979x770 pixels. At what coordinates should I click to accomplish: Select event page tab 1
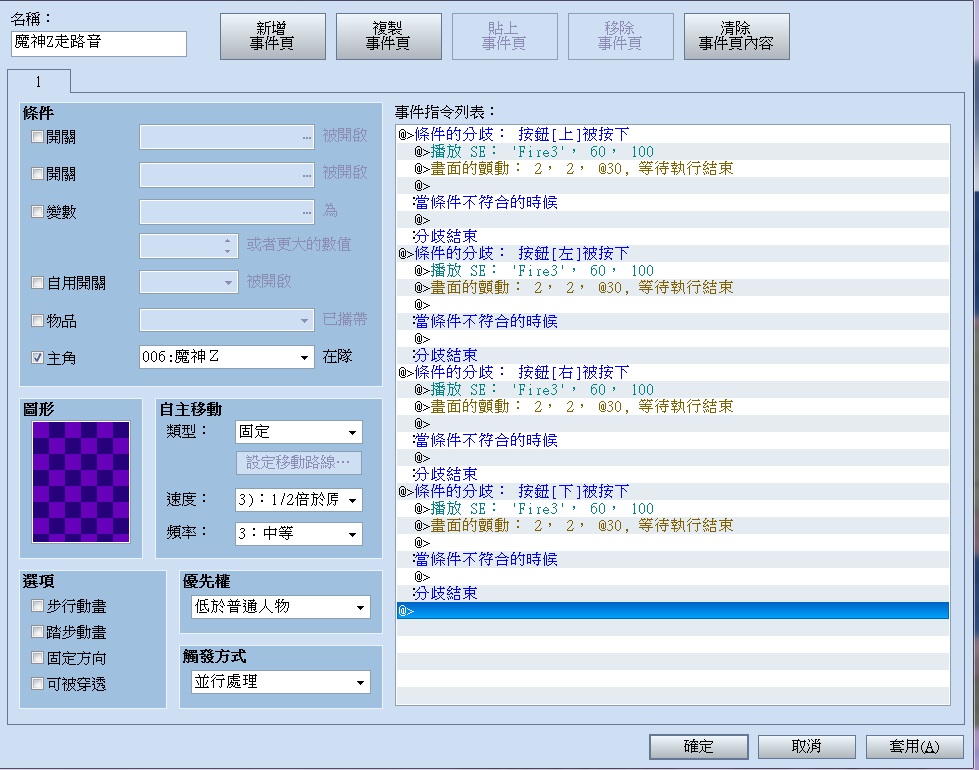(39, 82)
